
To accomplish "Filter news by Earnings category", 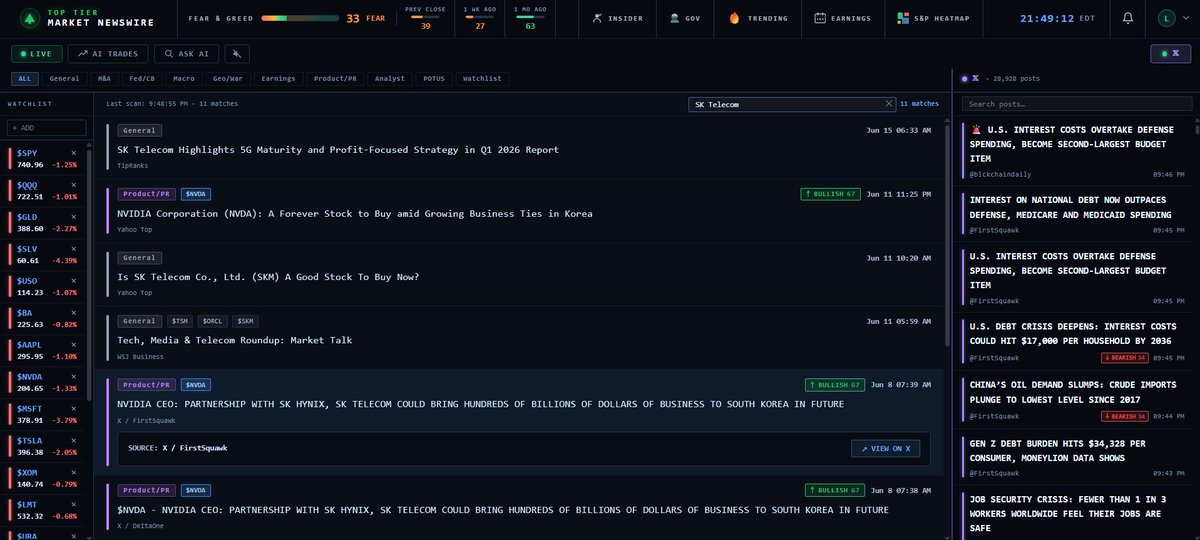I will 277,78.
